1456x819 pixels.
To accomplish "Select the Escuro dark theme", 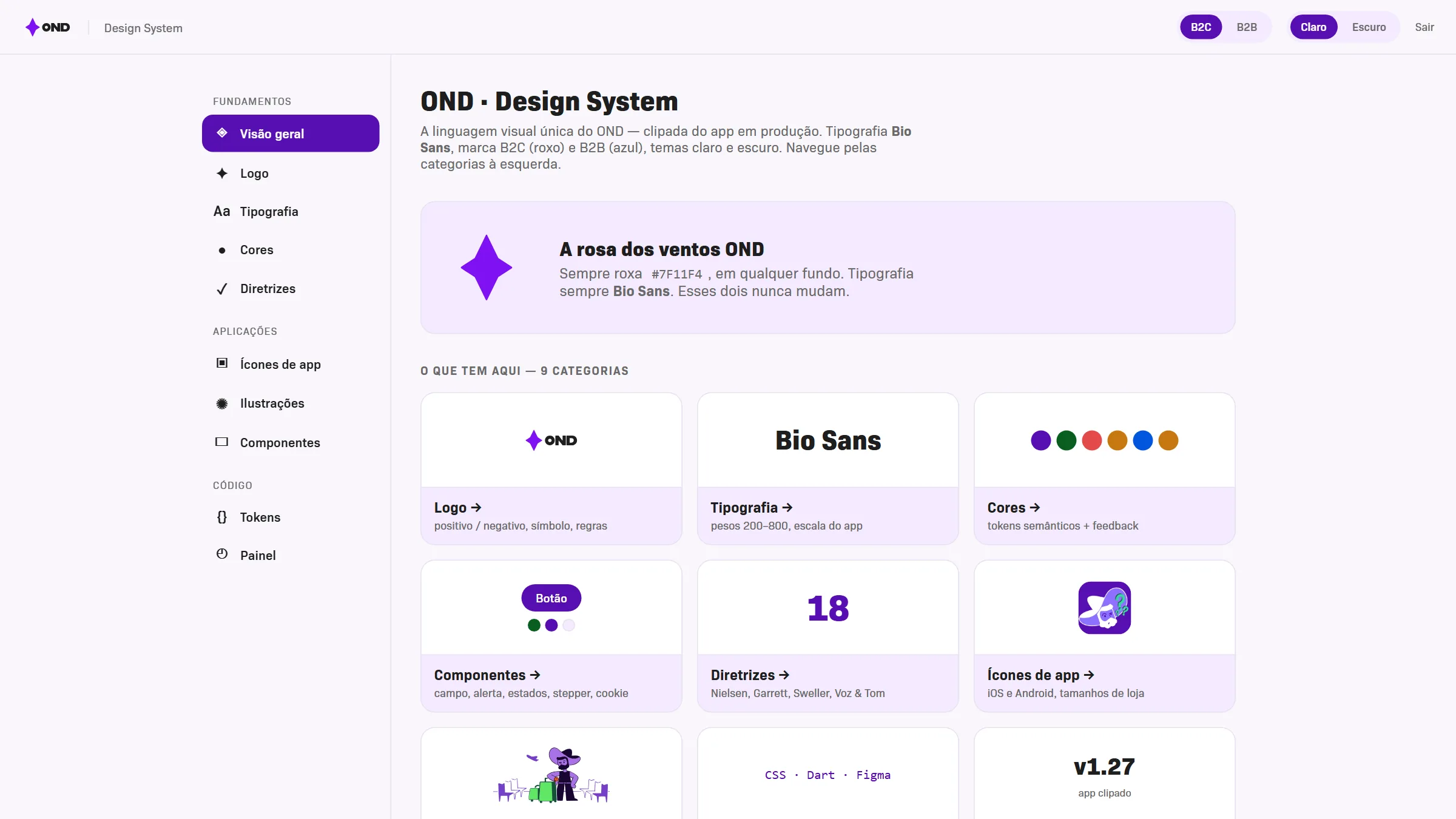I will click(1369, 27).
